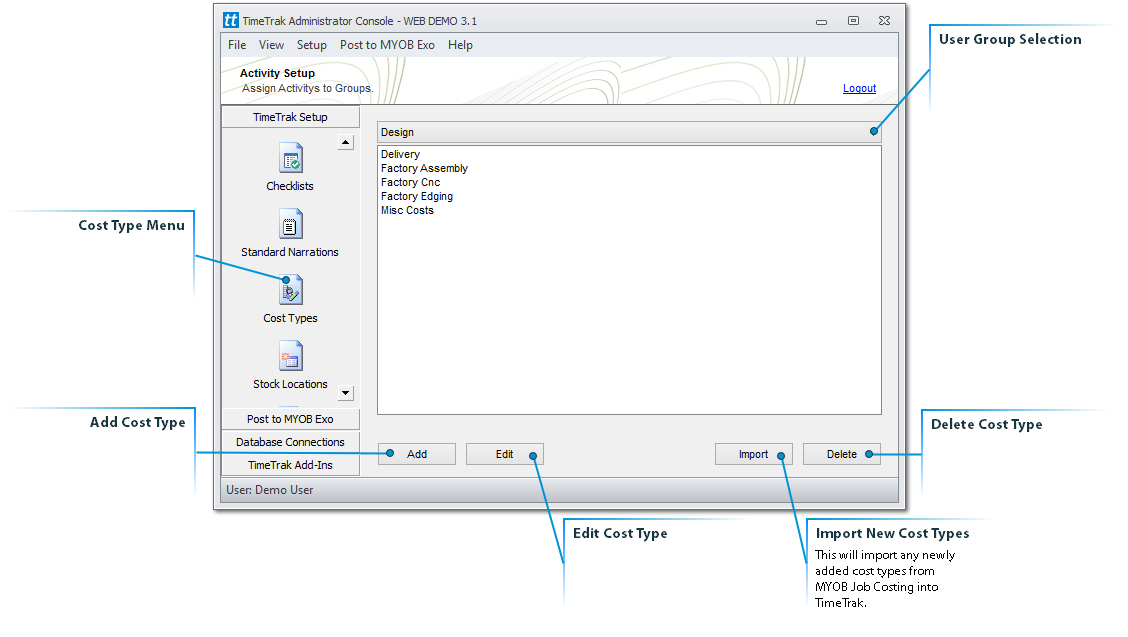Image resolution: width=1128 pixels, height=637 pixels.
Task: Expand the TimeTrak Setup panel section
Action: click(290, 117)
